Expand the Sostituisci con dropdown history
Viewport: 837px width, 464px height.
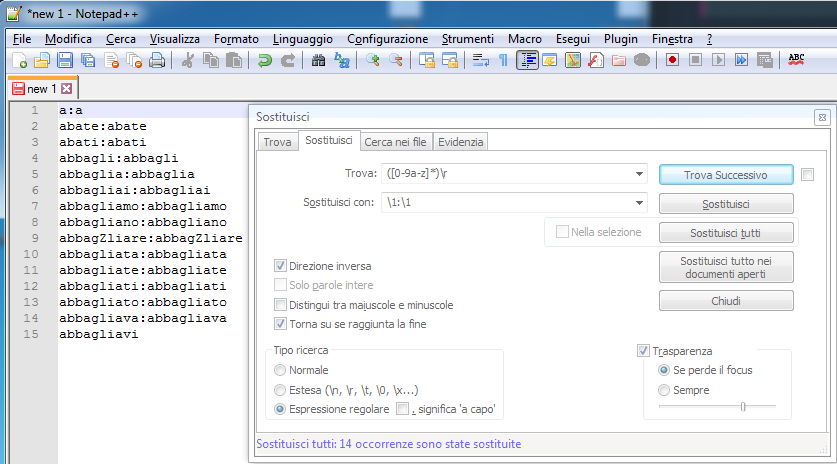coord(639,203)
